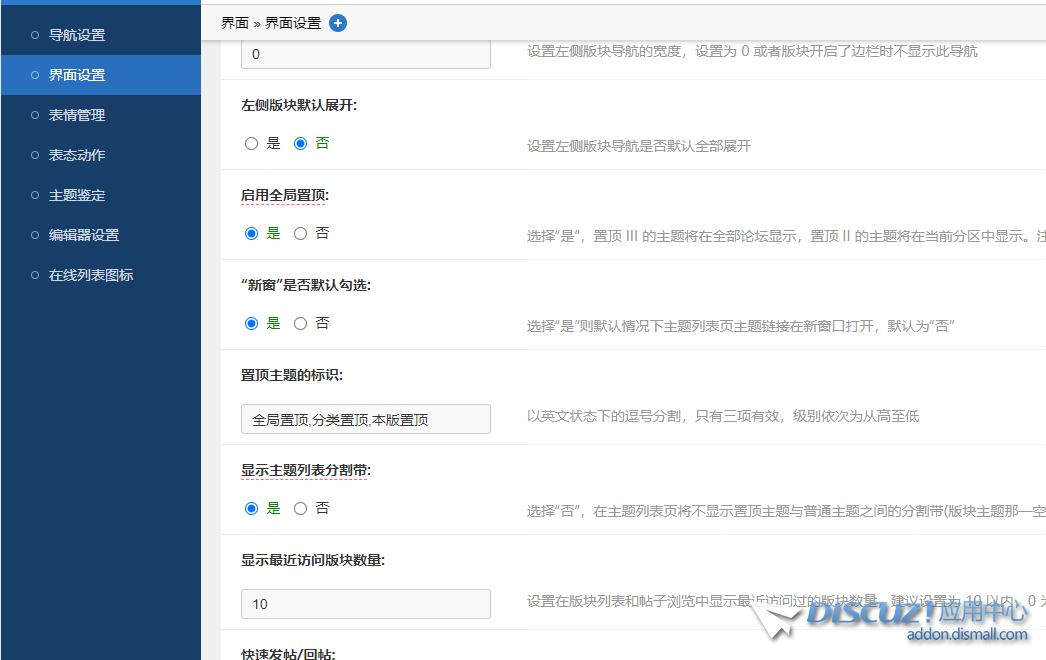This screenshot has width=1046, height=660.
Task: Select 是 for 显示主题列表分割带
Action: click(x=252, y=509)
